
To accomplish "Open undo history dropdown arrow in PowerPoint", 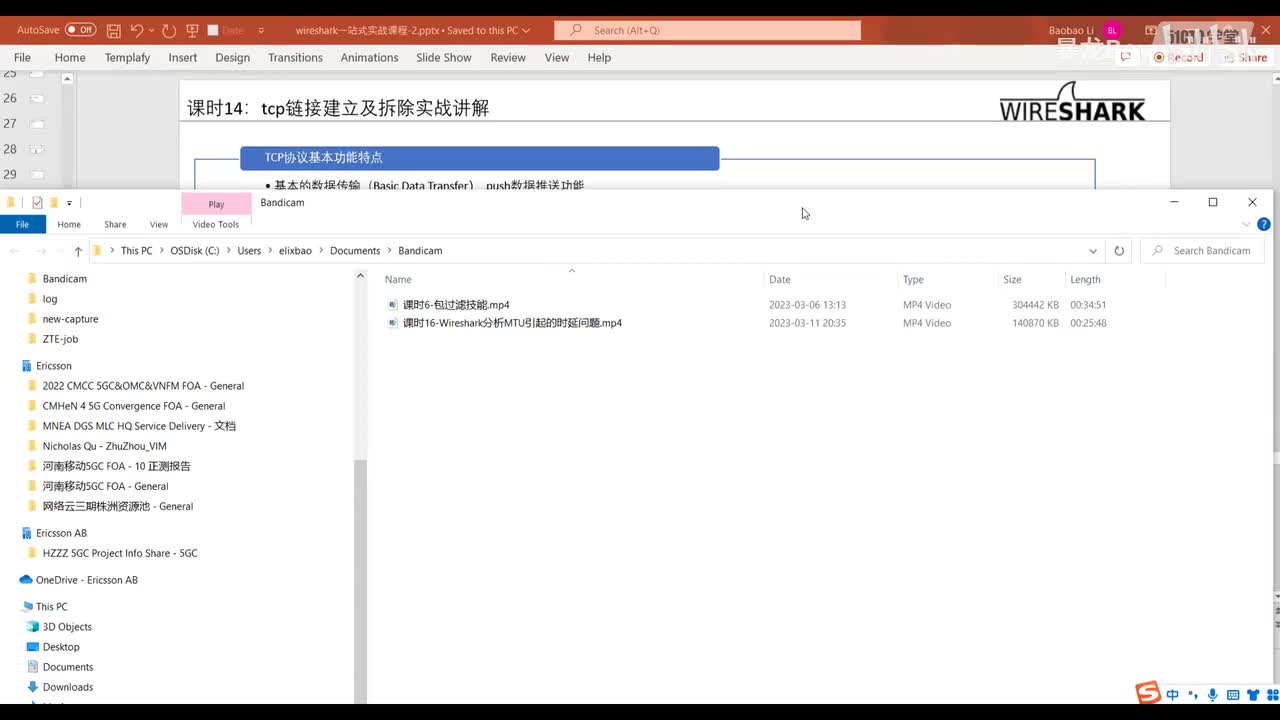I will (x=151, y=31).
